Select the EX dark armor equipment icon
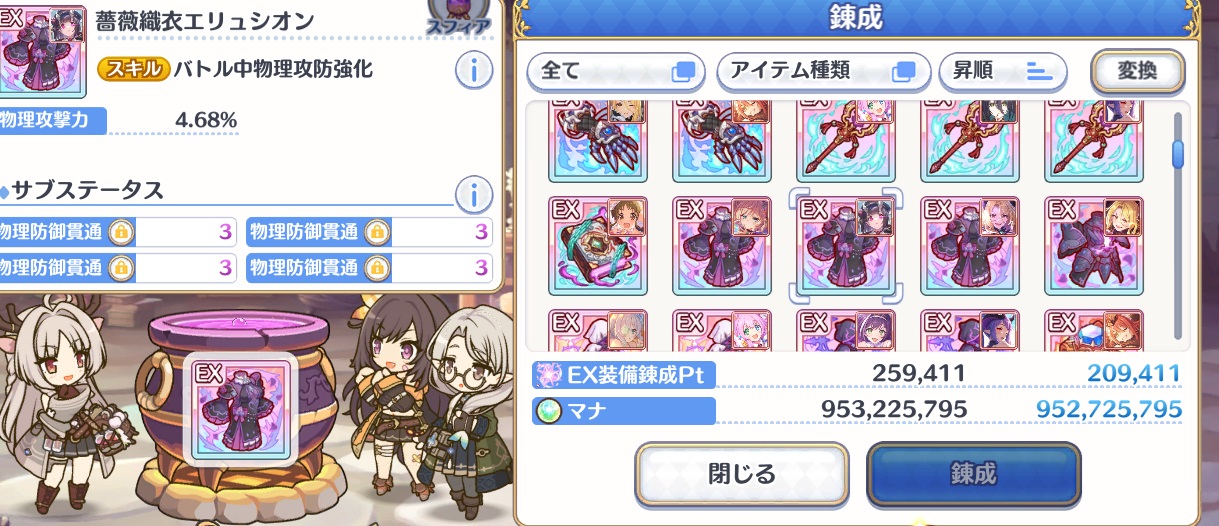The height and width of the screenshot is (526, 1219). 1094,245
